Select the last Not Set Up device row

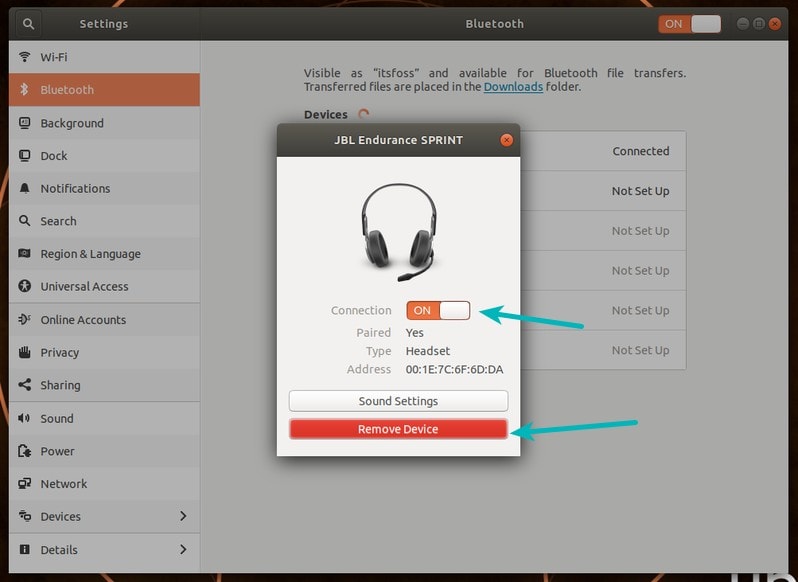(603, 350)
